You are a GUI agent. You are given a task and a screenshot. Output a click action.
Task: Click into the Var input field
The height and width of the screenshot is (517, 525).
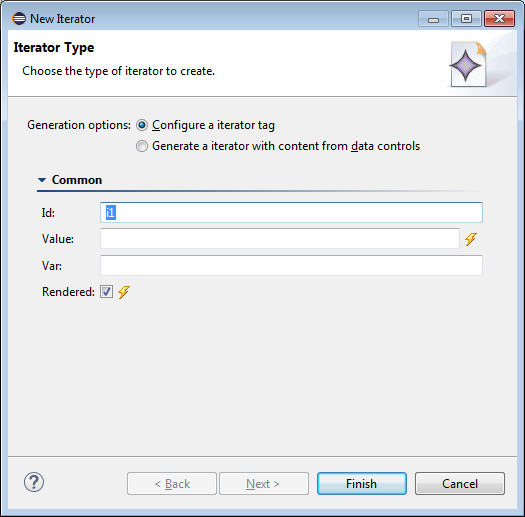pyautogui.click(x=291, y=266)
